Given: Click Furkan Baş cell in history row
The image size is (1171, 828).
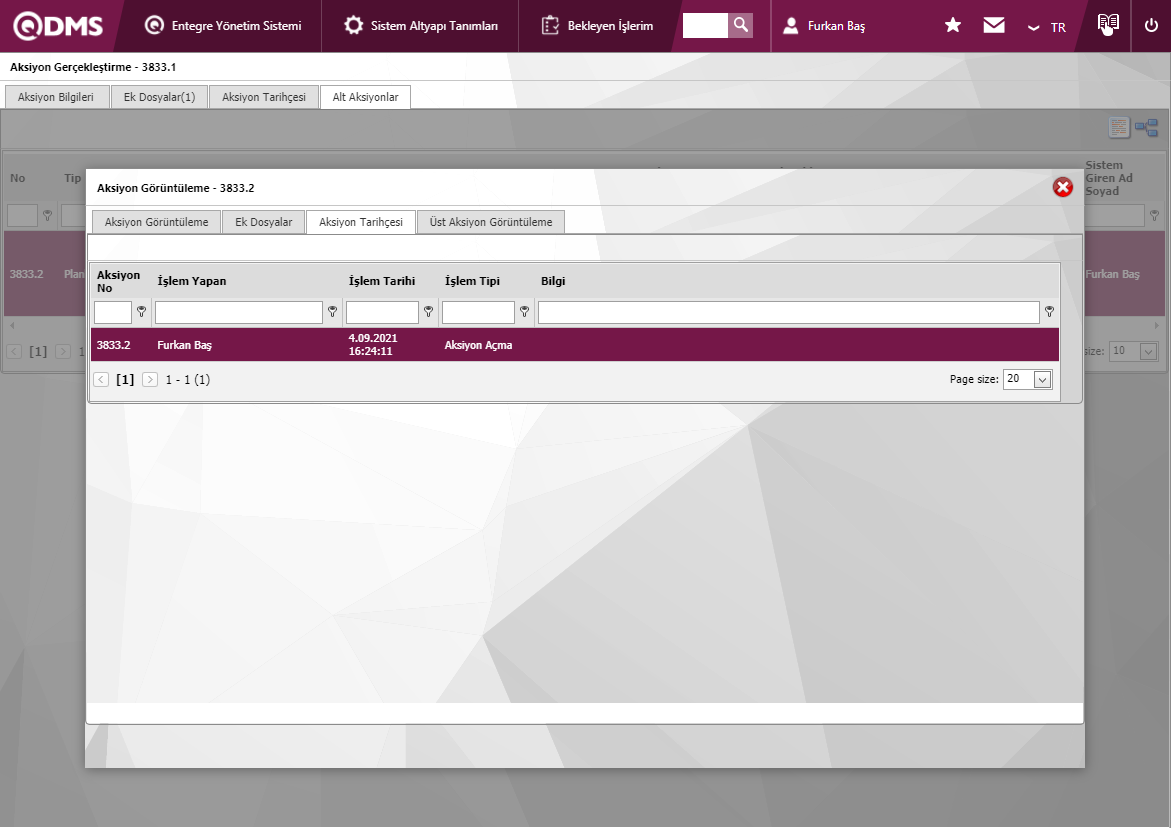Looking at the screenshot, I should click(184, 345).
